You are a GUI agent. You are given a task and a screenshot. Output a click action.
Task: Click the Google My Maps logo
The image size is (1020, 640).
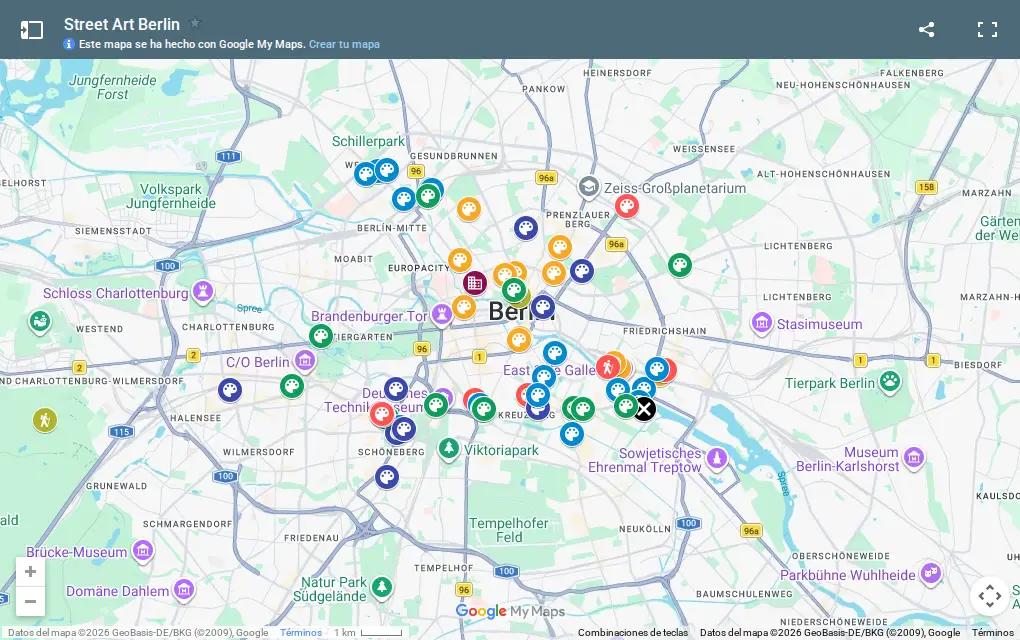point(510,611)
